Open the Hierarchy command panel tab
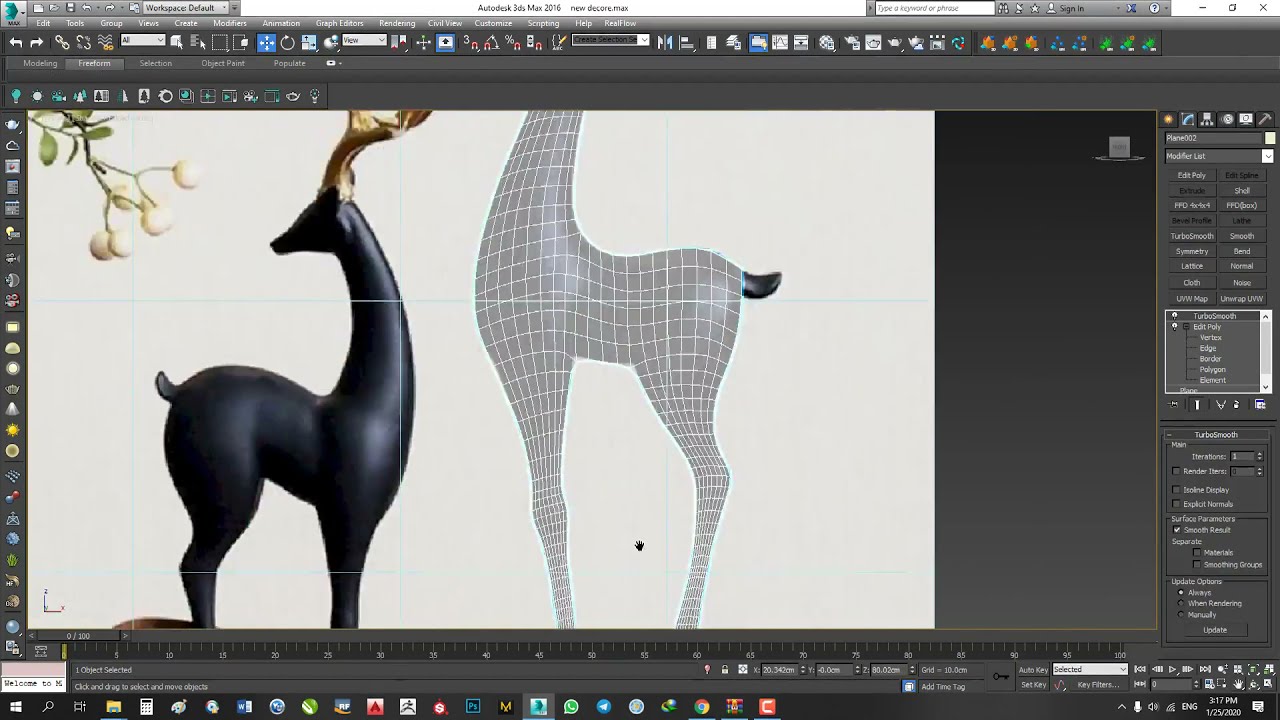Viewport: 1280px width, 720px height. (1208, 119)
